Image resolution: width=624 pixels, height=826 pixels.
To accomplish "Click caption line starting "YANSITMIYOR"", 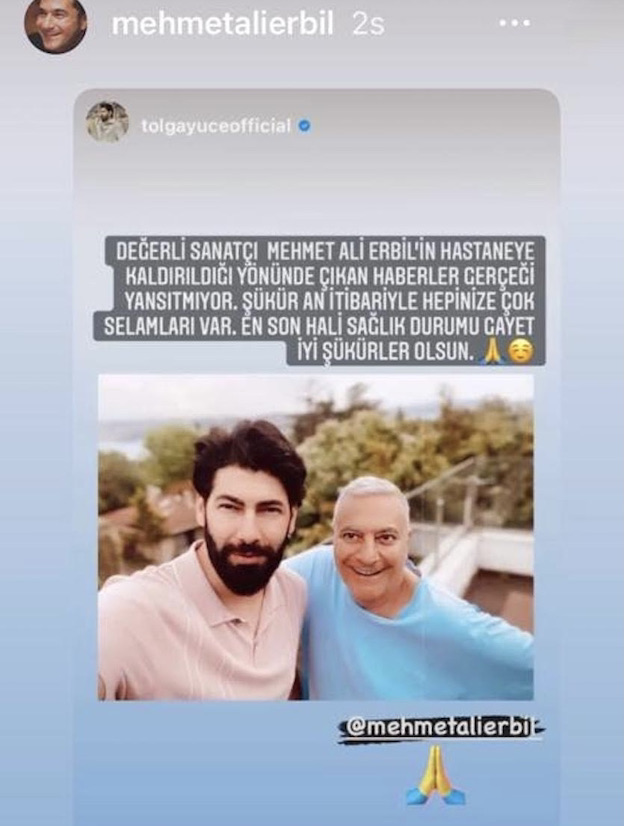I will coord(329,301).
